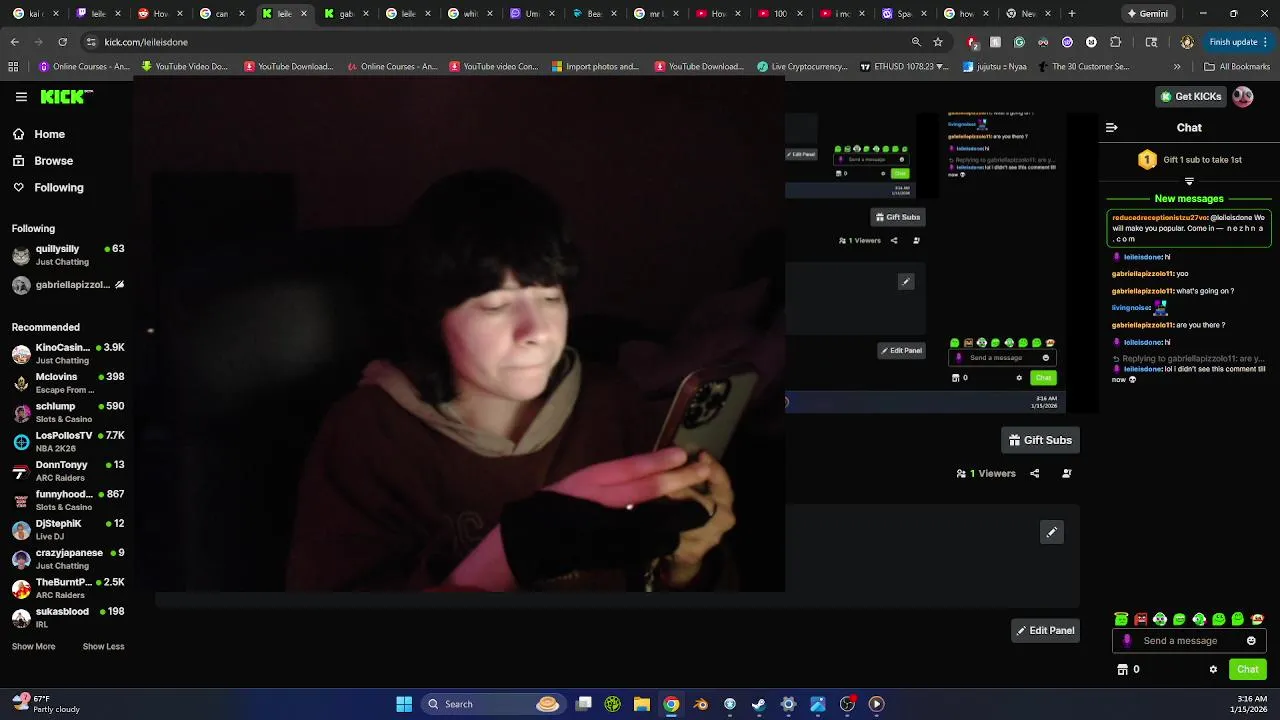Expand the gift leaderboard chevron
The image size is (1280, 720).
(1189, 181)
